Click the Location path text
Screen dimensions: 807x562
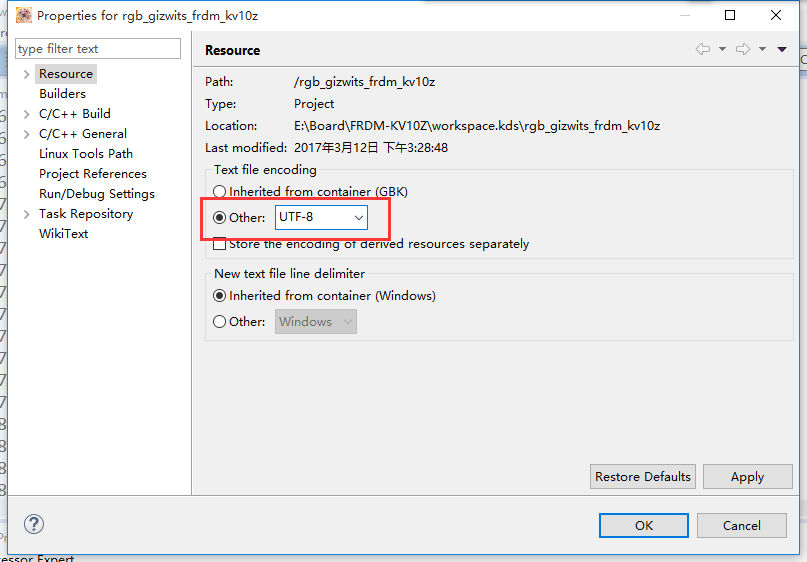pos(477,126)
